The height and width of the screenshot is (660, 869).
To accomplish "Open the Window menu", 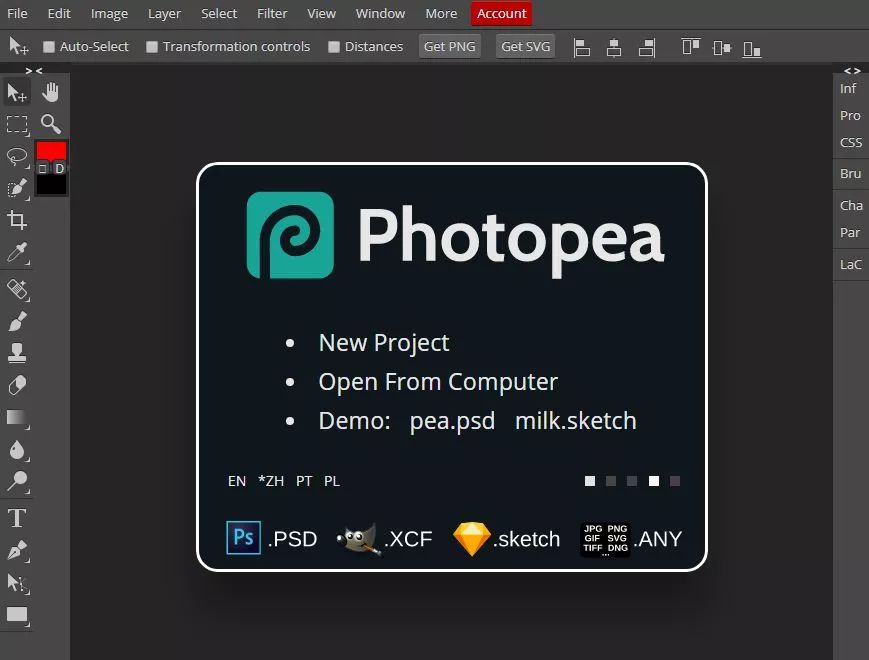I will click(x=380, y=13).
